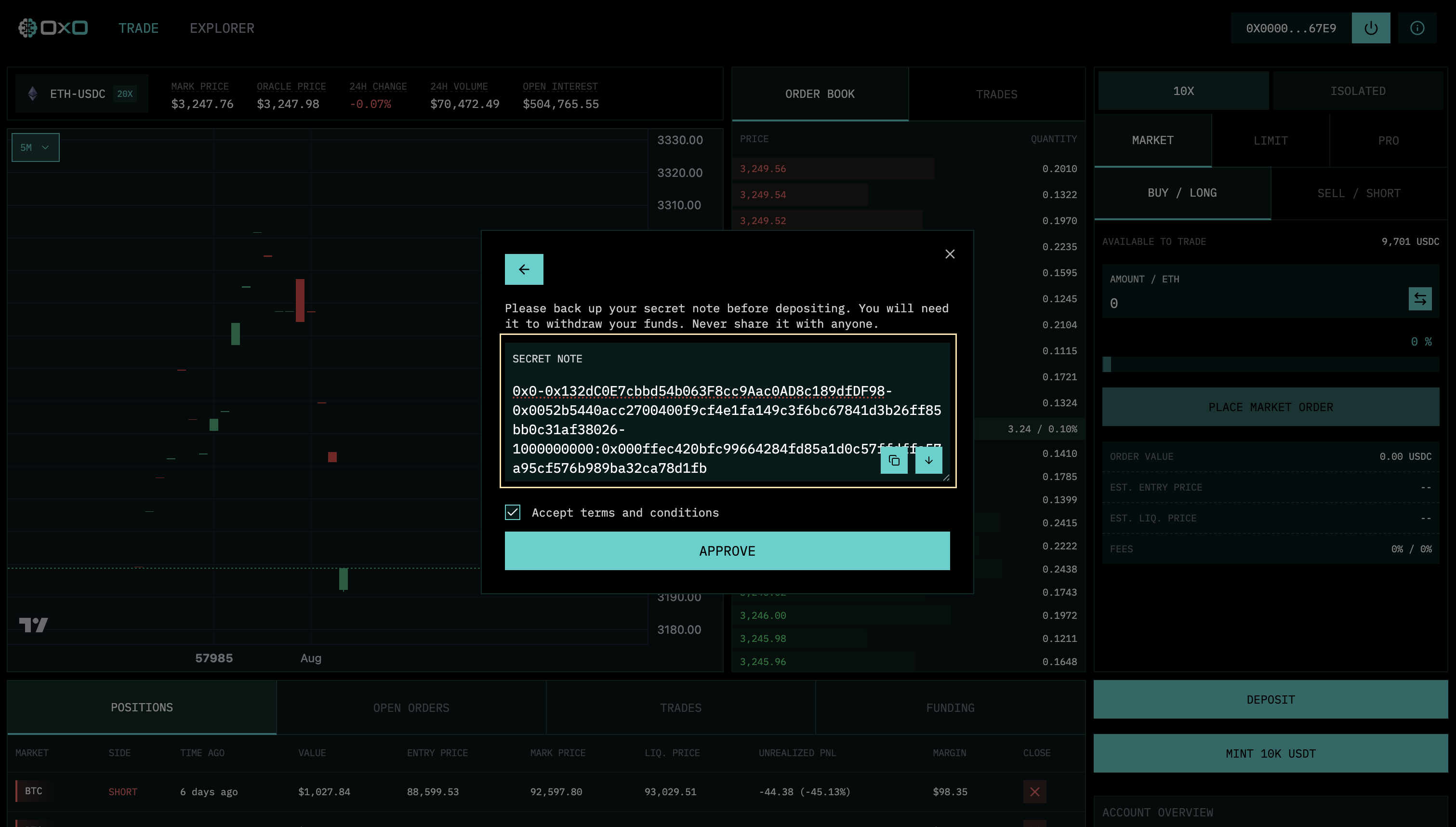Swap the amount currency with arrows icon

point(1420,299)
